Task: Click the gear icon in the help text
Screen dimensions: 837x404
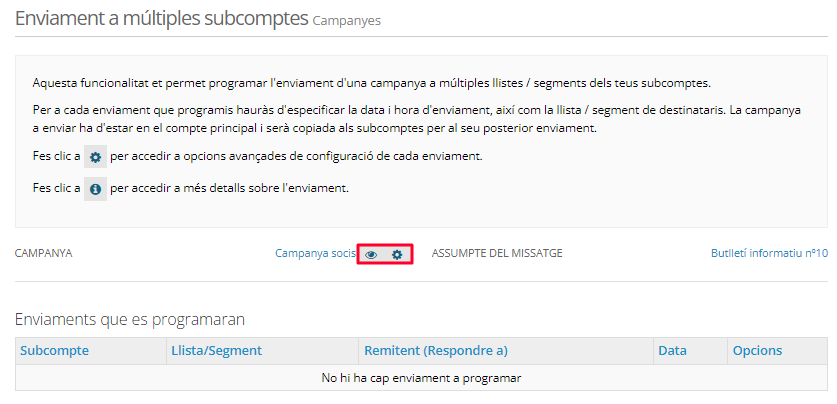Action: tap(95, 157)
